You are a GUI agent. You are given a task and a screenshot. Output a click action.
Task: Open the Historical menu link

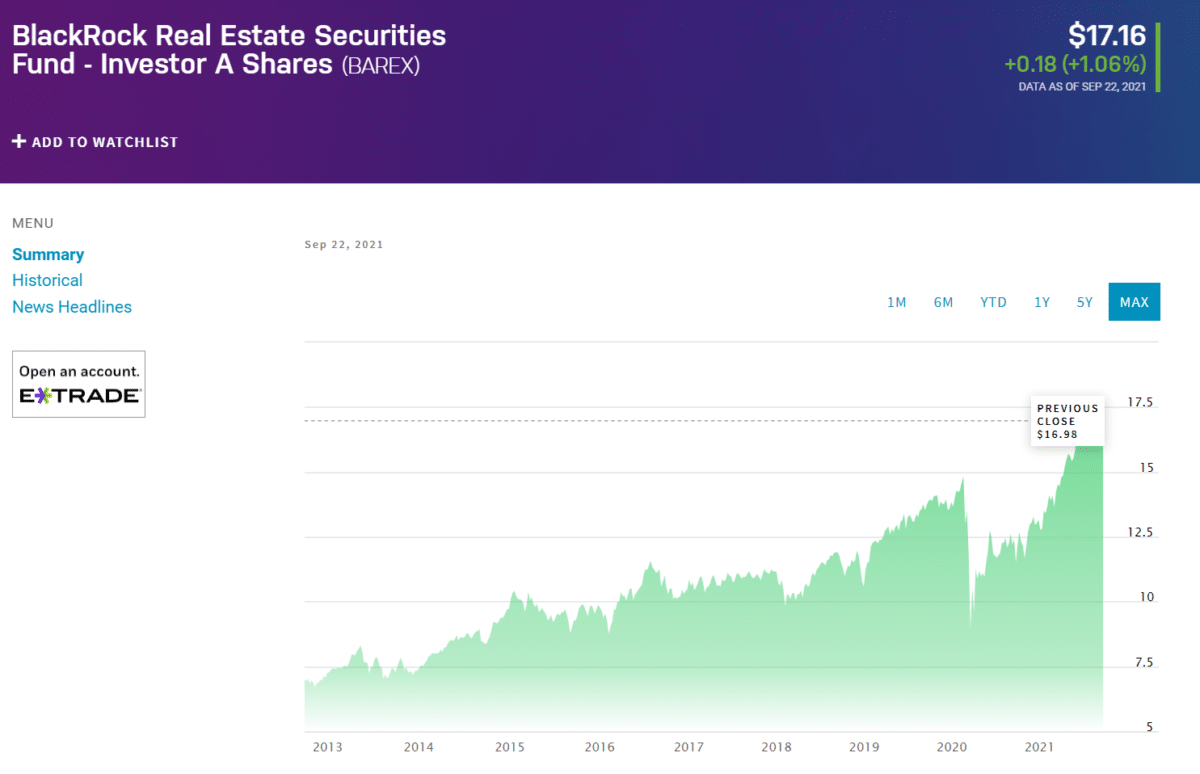pyautogui.click(x=47, y=281)
